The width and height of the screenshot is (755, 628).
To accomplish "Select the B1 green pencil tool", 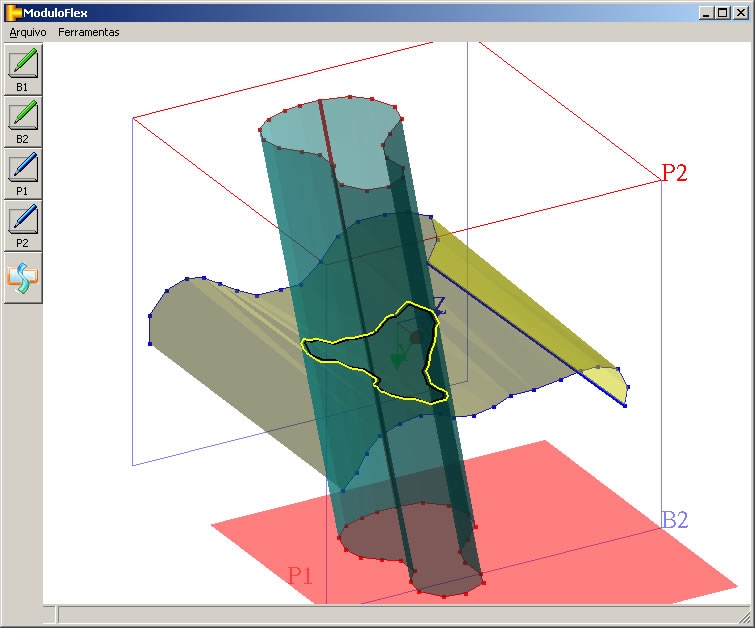I will 22,63.
